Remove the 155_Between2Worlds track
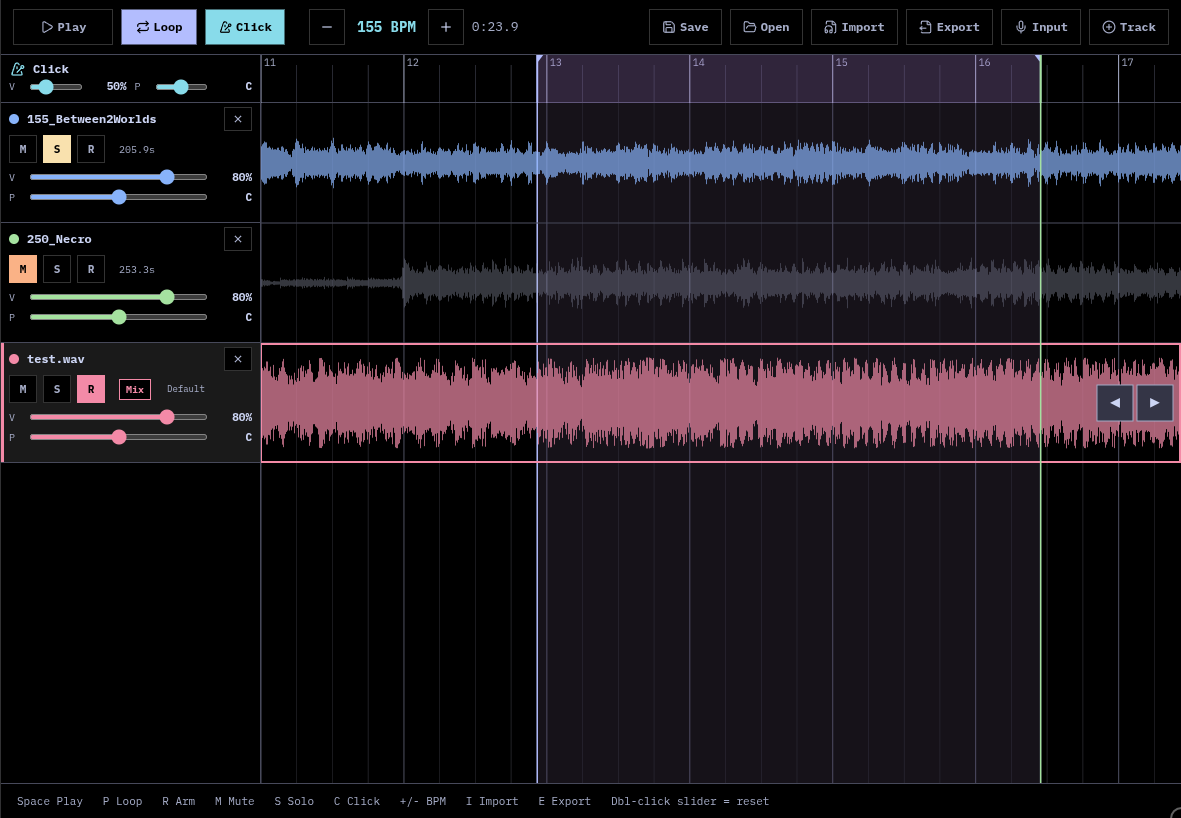This screenshot has width=1181, height=818. 238,119
